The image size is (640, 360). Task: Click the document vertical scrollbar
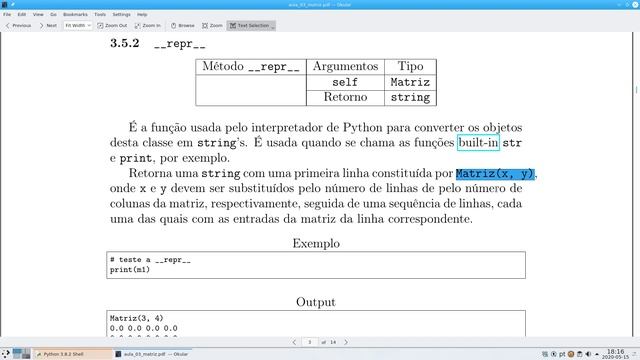(636, 184)
